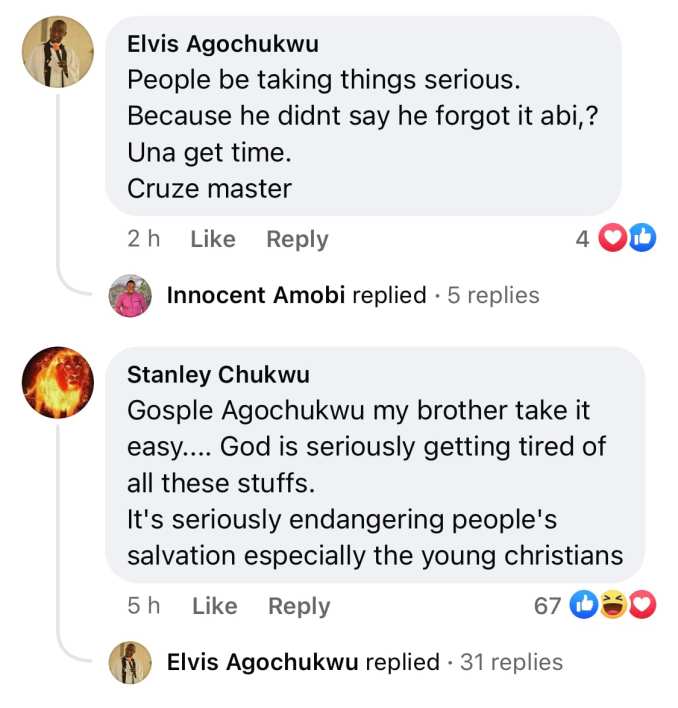Open Innocent Amobi's small avatar

(x=130, y=296)
